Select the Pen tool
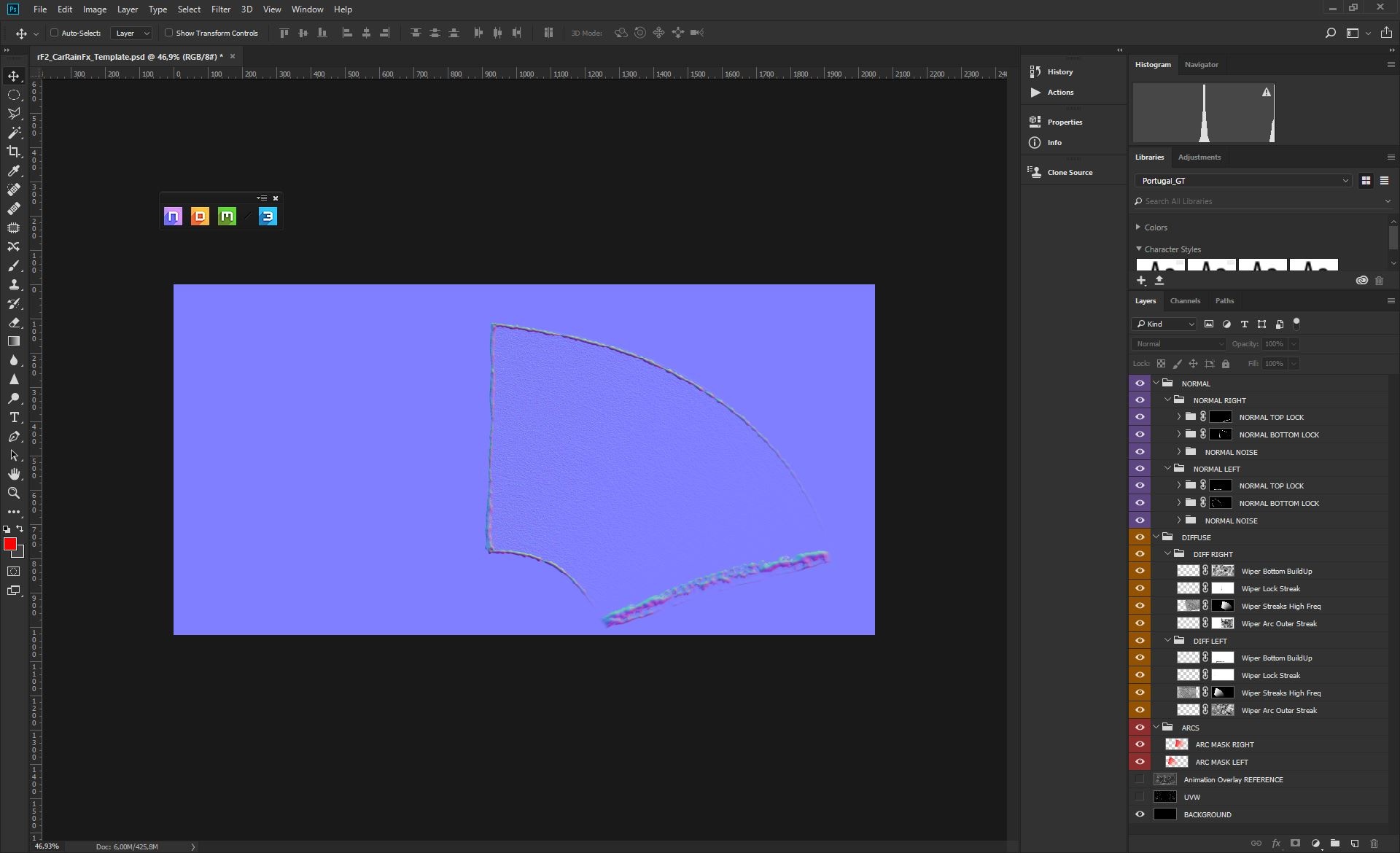1400x853 pixels. 14,436
